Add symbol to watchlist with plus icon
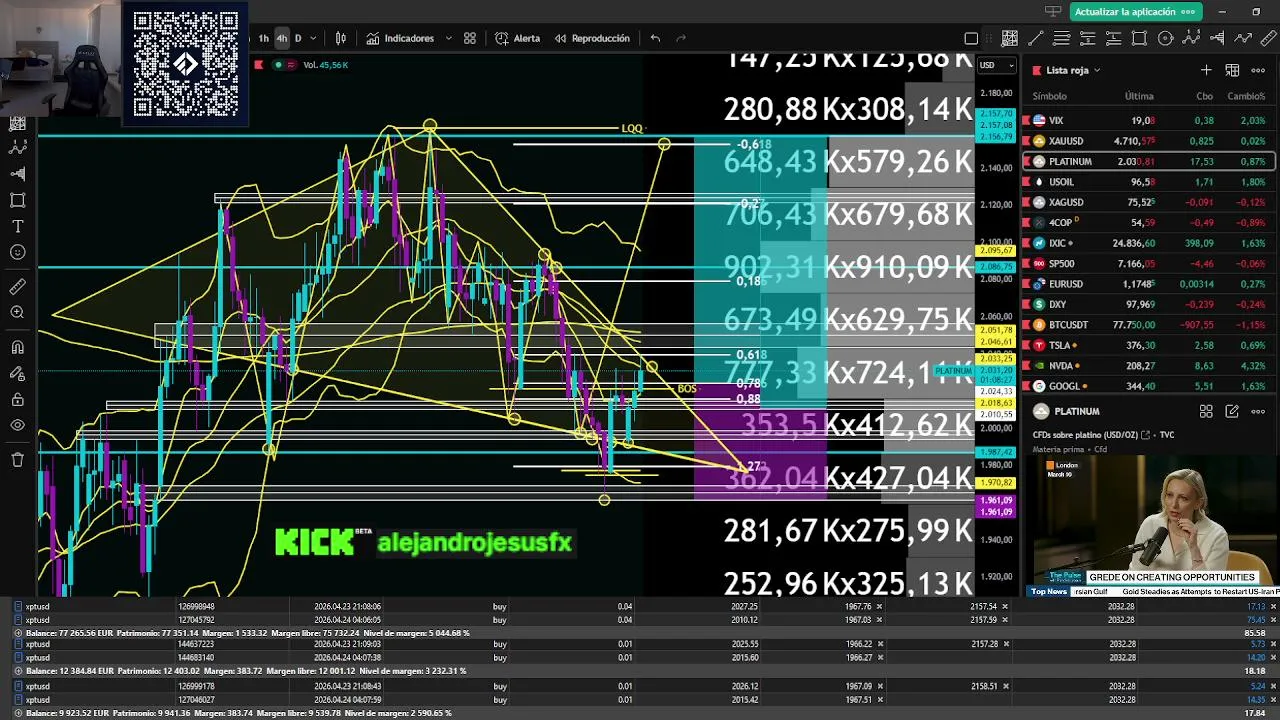Screen dimensions: 1280x720 click(x=1206, y=70)
